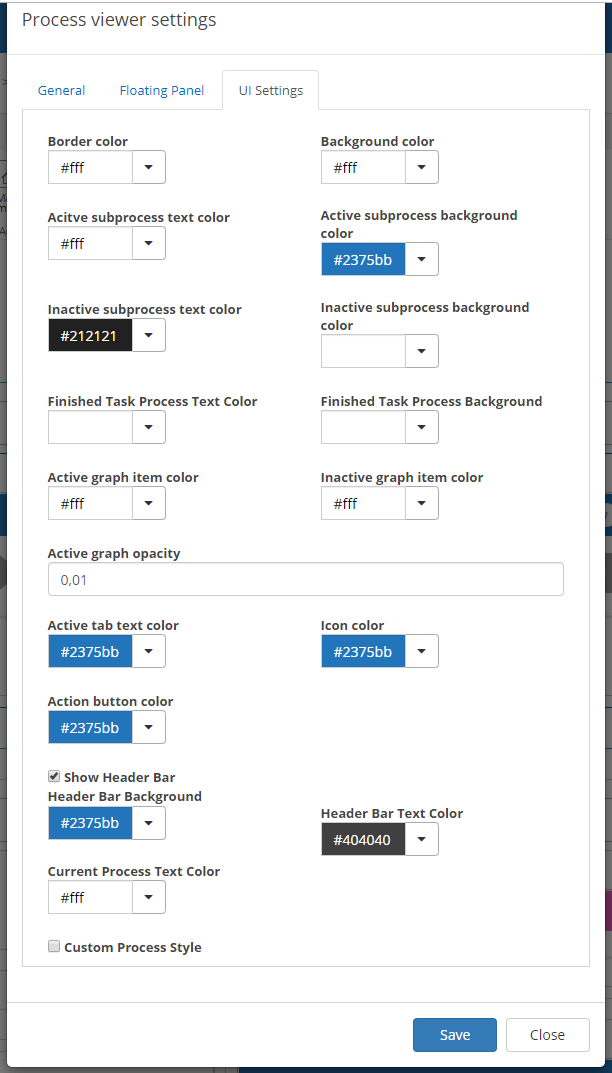Screen dimensions: 612x1073
Task: Click Current Process Text Color #fff field
Action: [x=90, y=896]
